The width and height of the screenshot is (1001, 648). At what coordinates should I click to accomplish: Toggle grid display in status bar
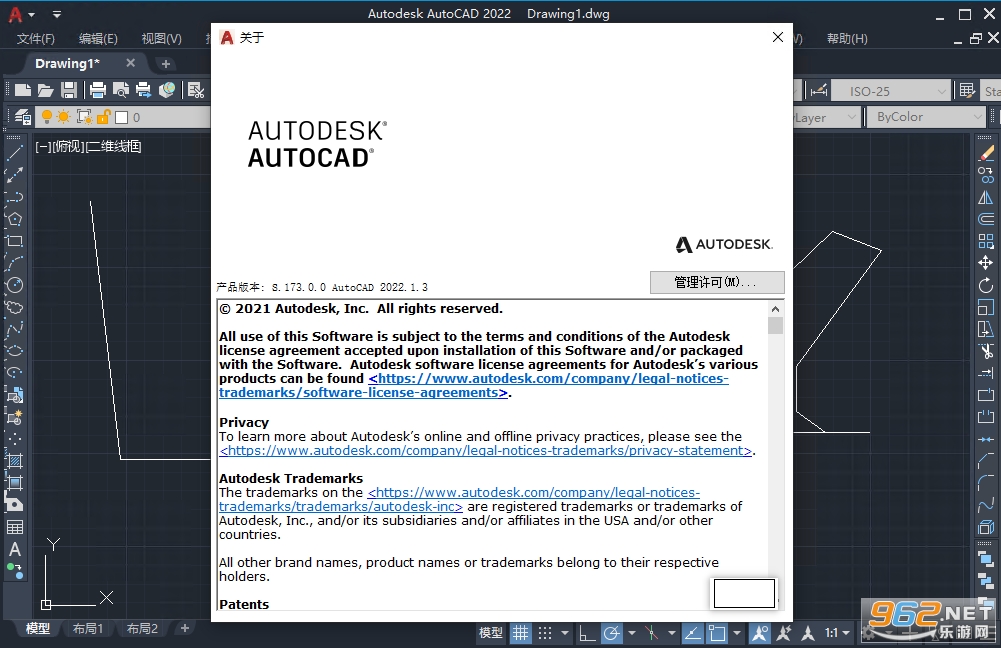(x=521, y=633)
